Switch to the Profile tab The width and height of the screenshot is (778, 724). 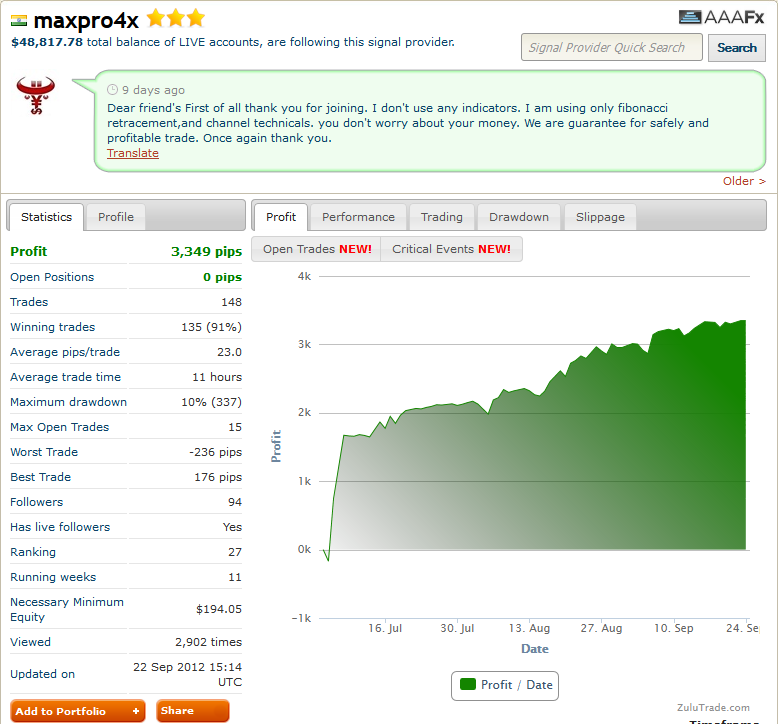click(116, 217)
